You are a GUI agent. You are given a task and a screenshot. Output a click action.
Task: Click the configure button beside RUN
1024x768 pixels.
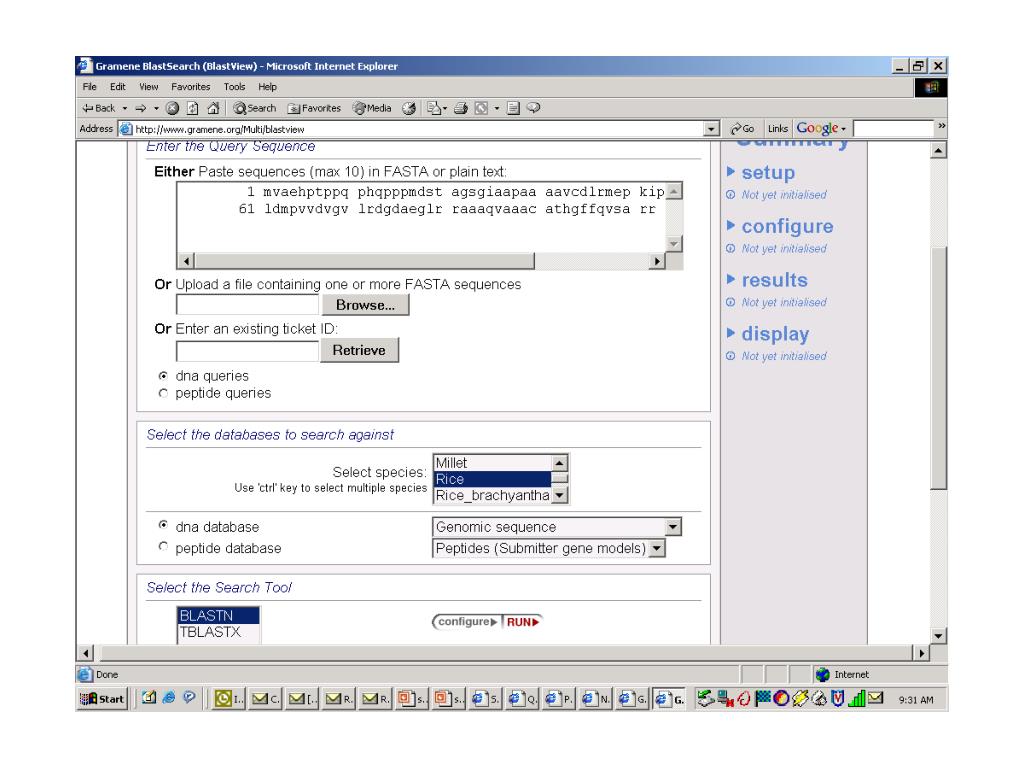pyautogui.click(x=466, y=622)
